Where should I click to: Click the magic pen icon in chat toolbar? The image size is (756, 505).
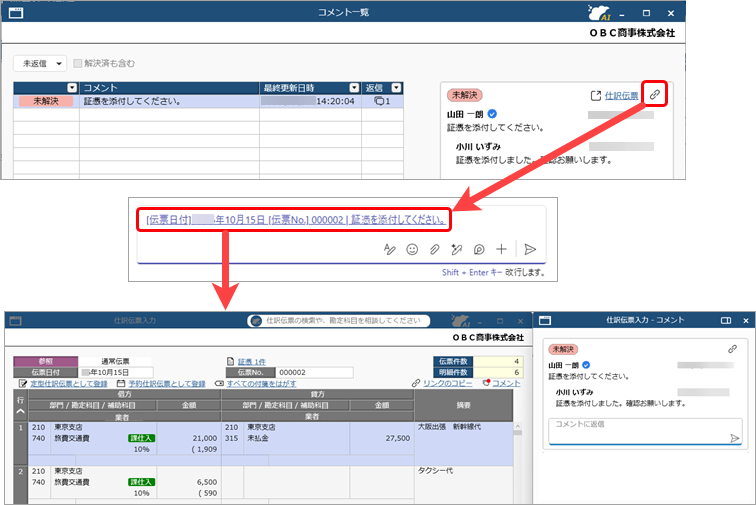click(x=456, y=249)
